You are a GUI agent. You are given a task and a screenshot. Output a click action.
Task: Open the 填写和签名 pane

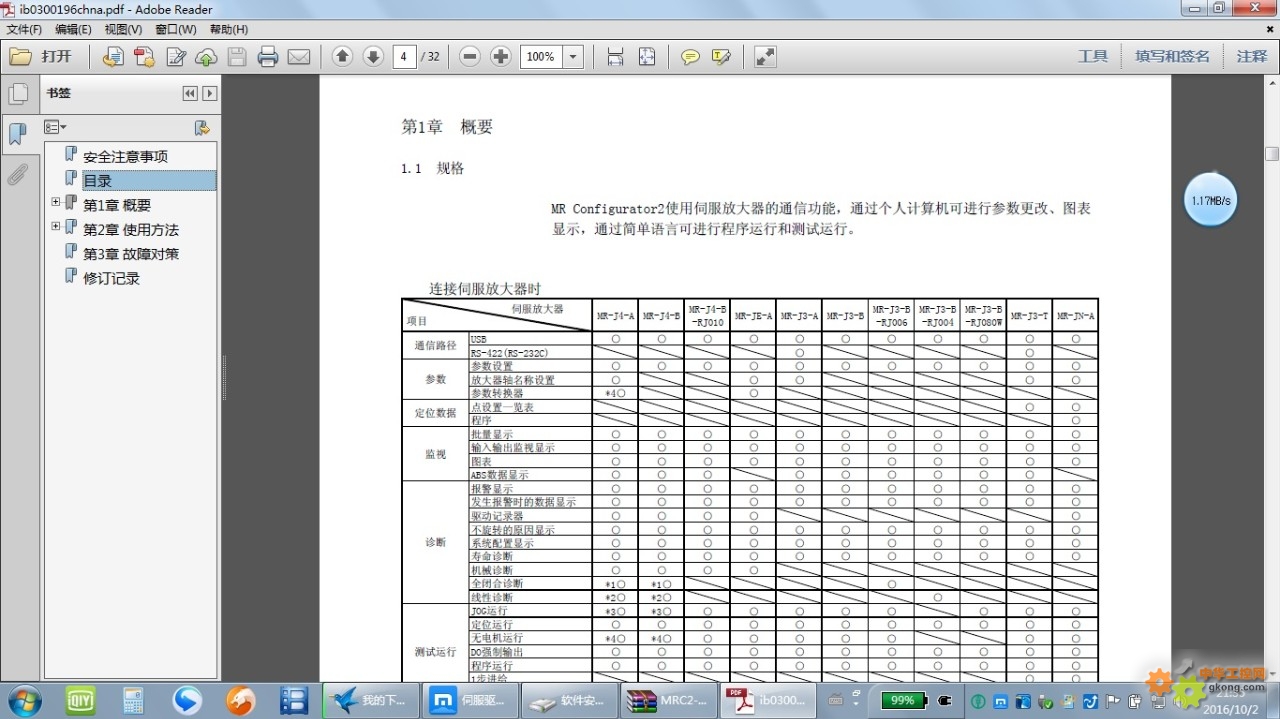point(1172,57)
